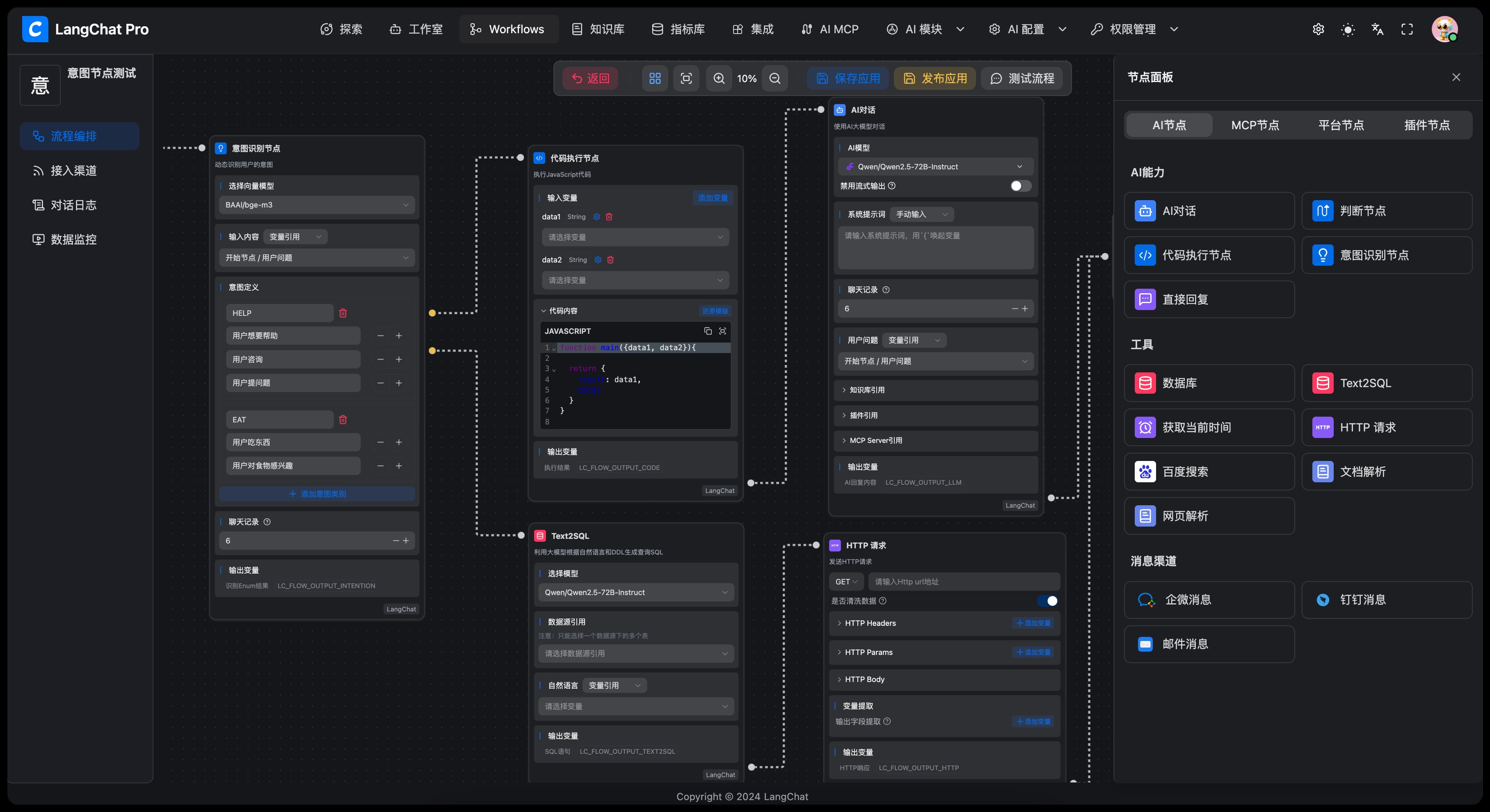Expand the HTTP Body section
The width and height of the screenshot is (1490, 812).
[x=944, y=679]
